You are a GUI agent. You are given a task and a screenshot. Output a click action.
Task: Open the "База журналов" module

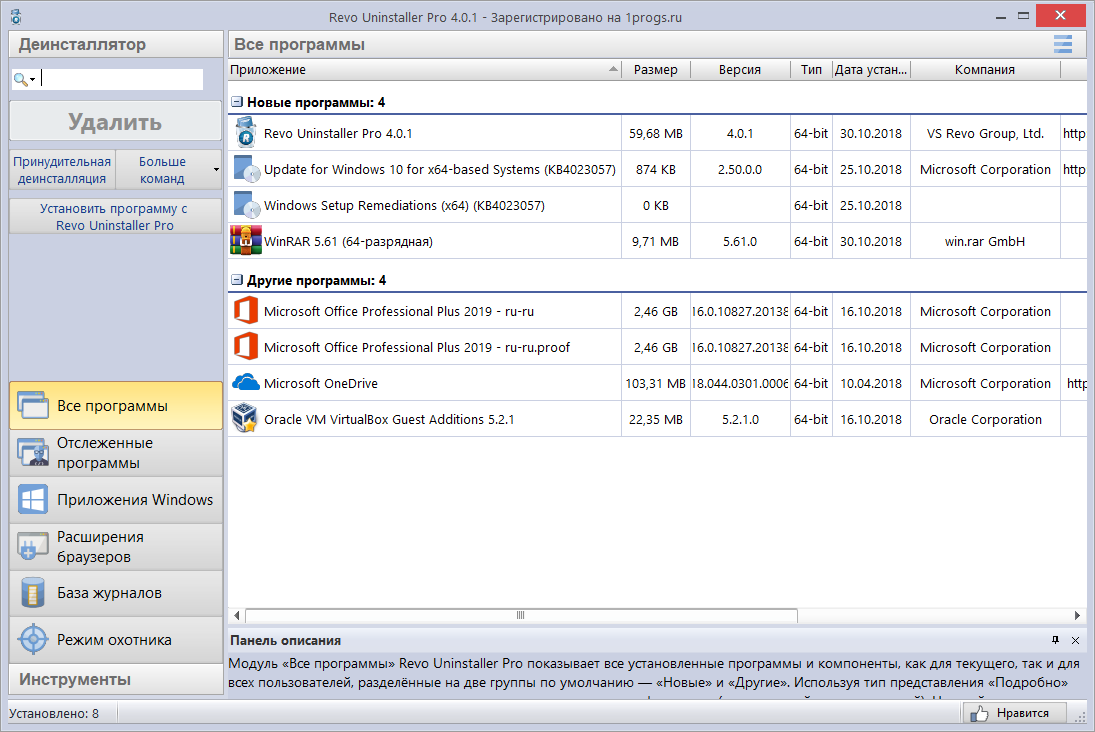pyautogui.click(x=115, y=593)
